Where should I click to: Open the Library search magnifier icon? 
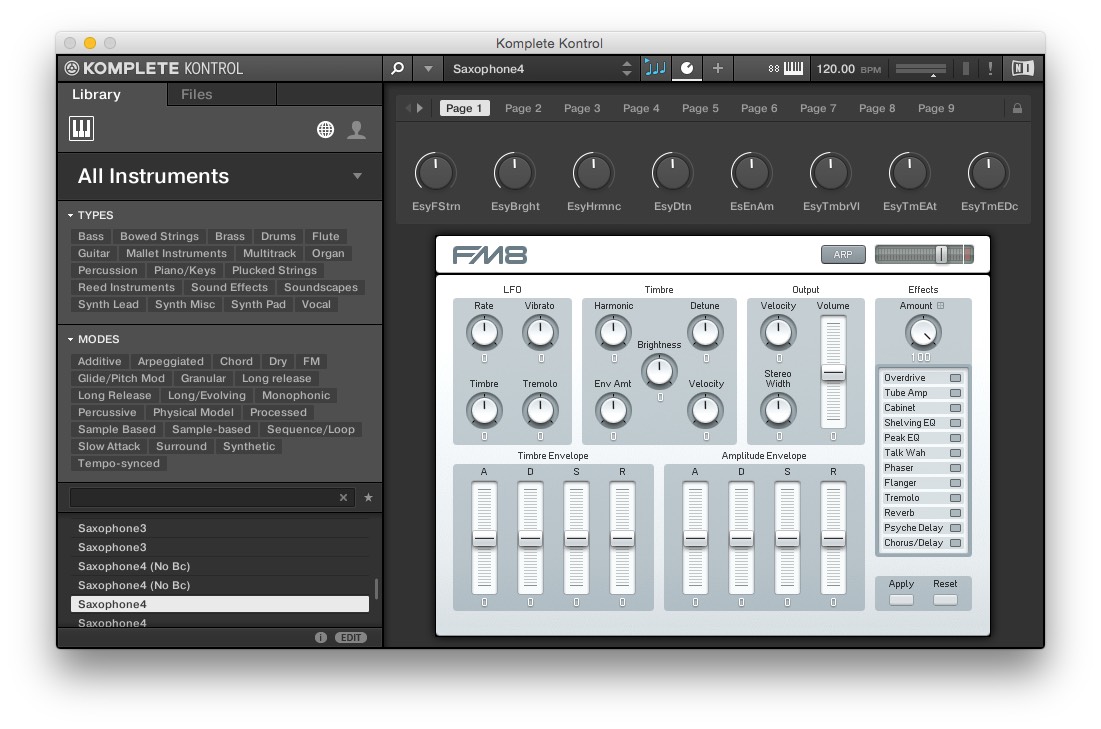[x=396, y=69]
